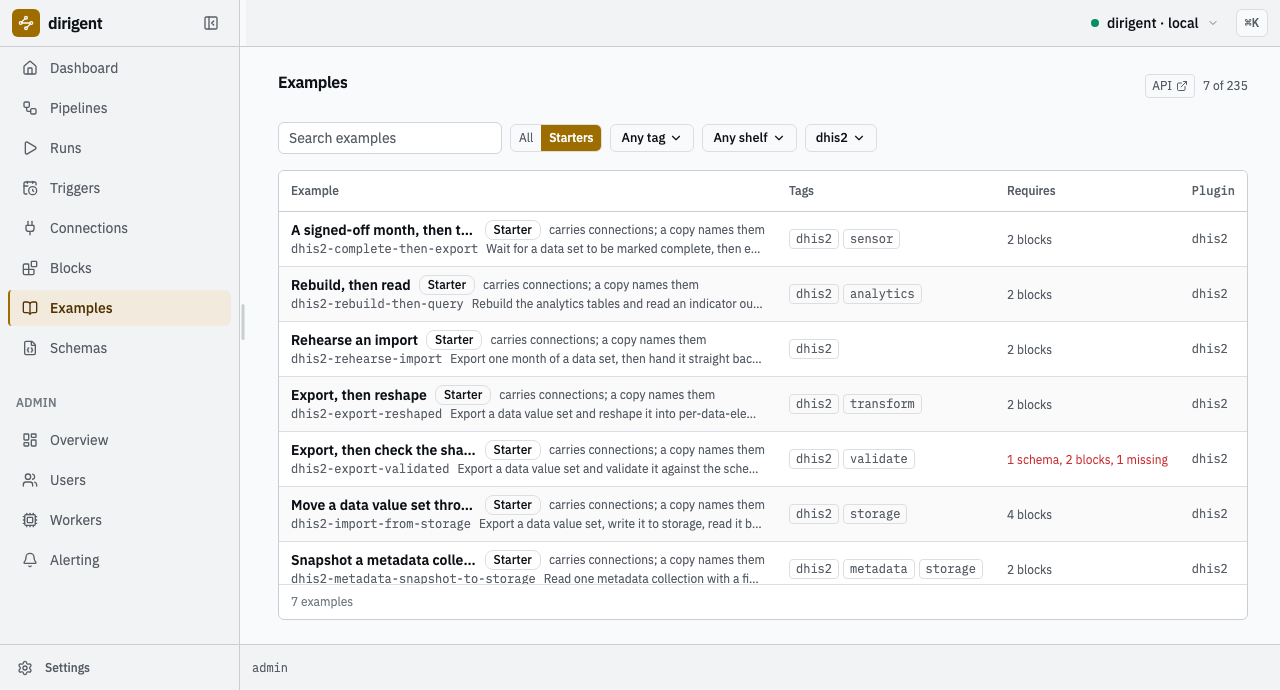Collapse the sidebar with the panel icon
This screenshot has width=1280, height=690.
click(x=211, y=23)
